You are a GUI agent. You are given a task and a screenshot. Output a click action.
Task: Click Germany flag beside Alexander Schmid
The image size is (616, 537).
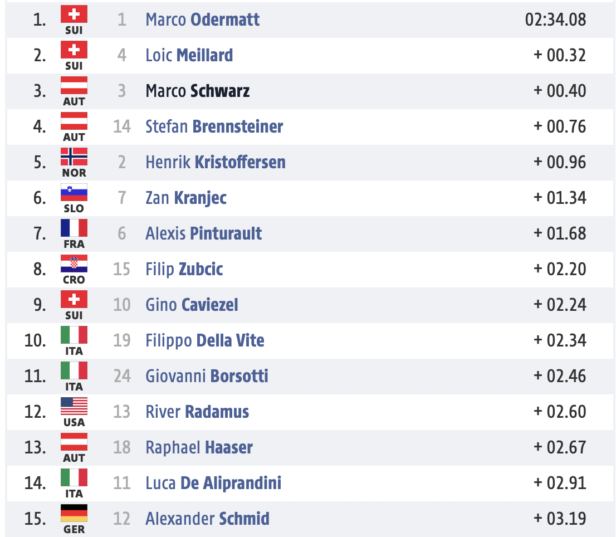click(74, 513)
